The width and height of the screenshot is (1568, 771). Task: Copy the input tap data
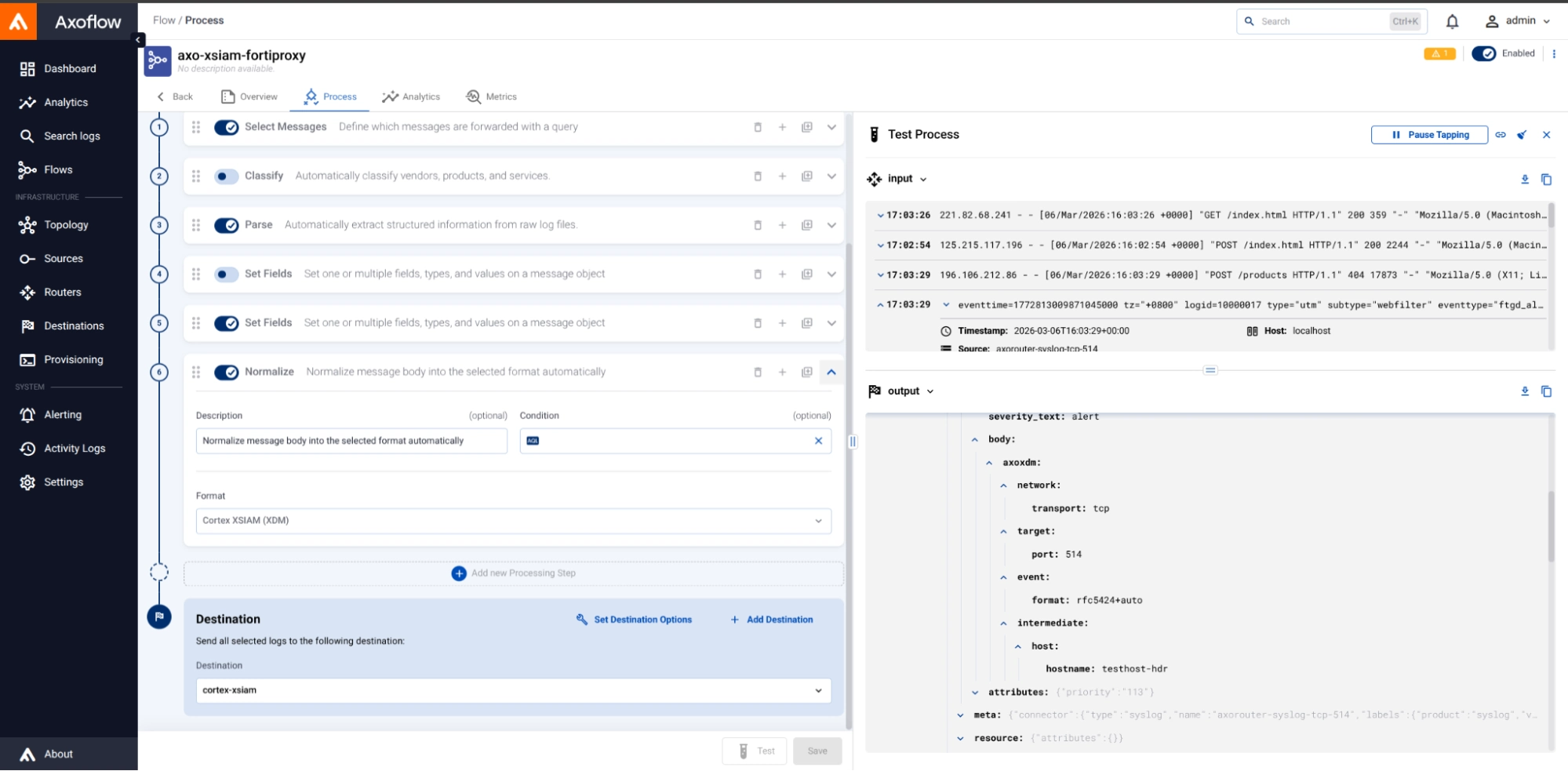click(1546, 180)
